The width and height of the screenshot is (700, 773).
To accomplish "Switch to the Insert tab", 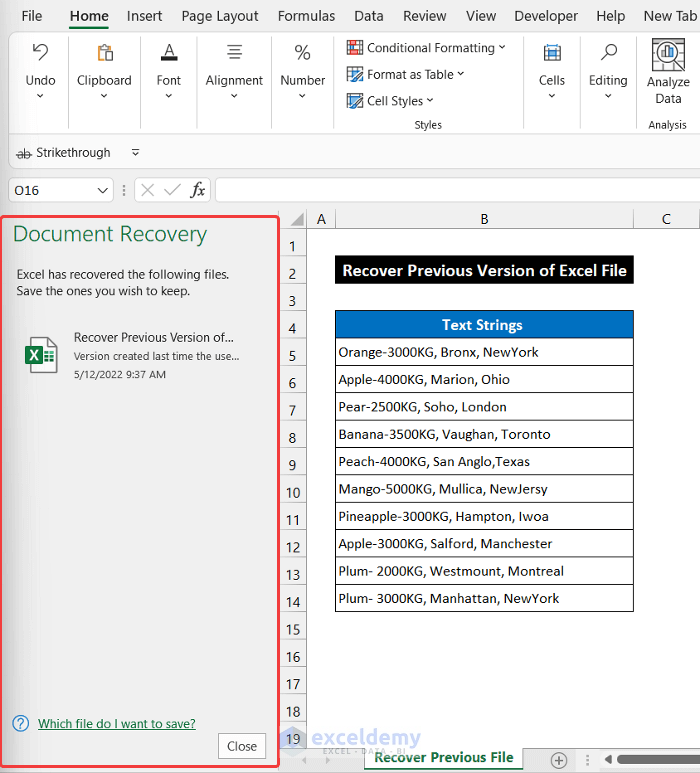I will point(144,16).
